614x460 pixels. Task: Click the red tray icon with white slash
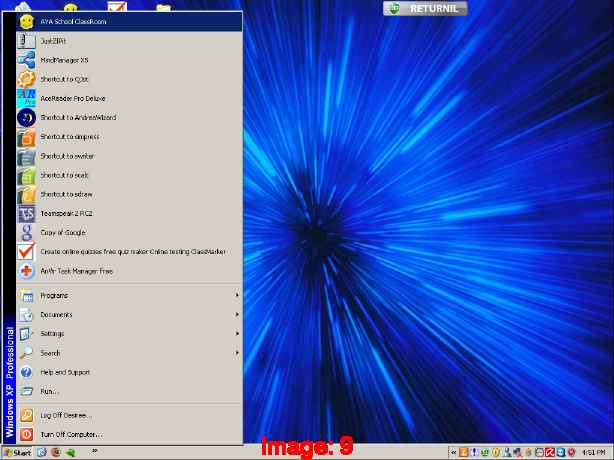tap(550, 453)
